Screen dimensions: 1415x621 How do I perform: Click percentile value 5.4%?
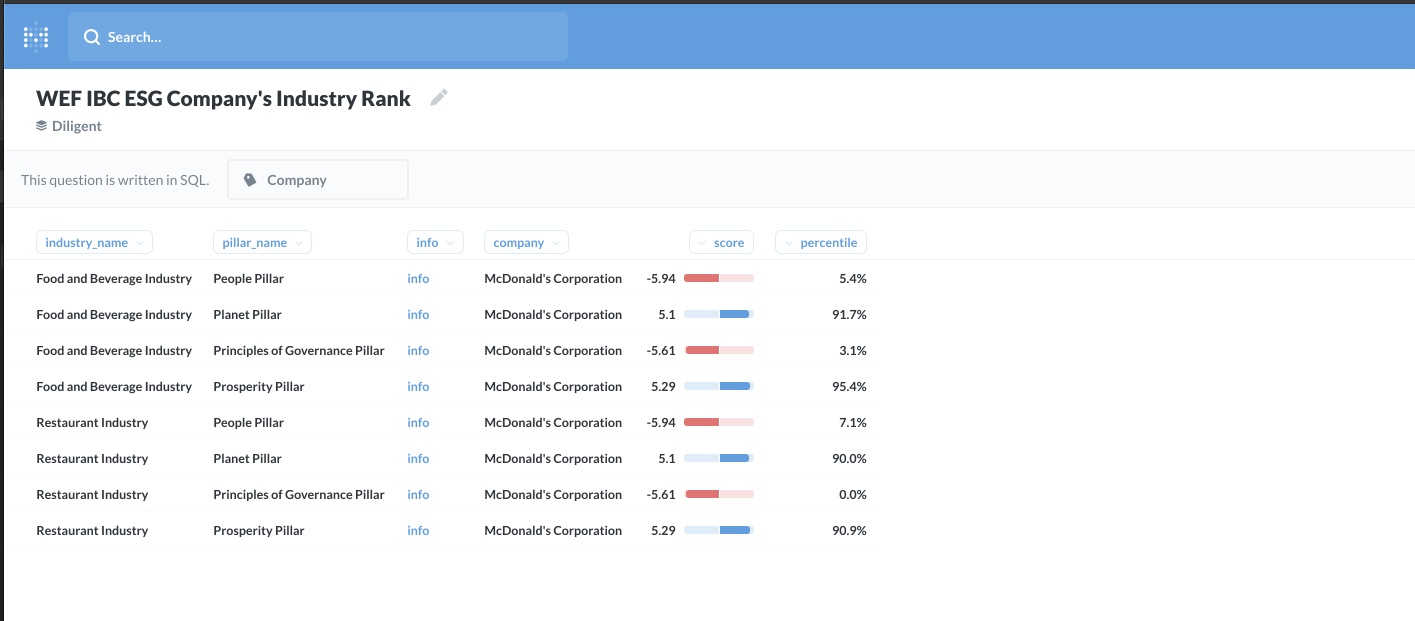pos(853,279)
